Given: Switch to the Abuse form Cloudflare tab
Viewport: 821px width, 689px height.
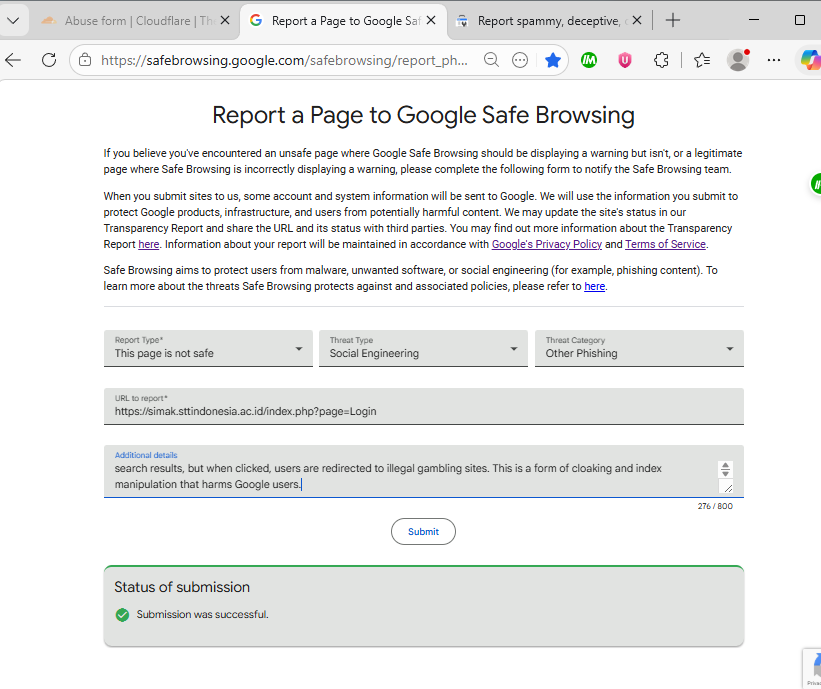Looking at the screenshot, I should pos(136,21).
